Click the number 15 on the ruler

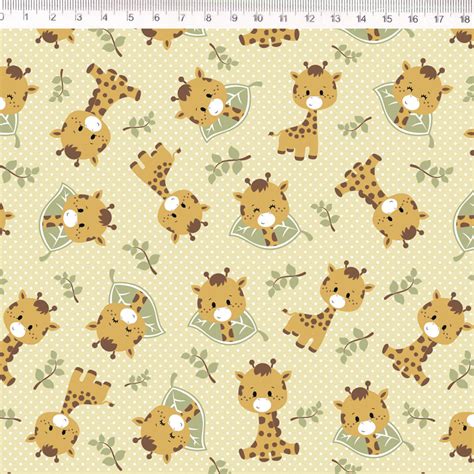(x=387, y=18)
